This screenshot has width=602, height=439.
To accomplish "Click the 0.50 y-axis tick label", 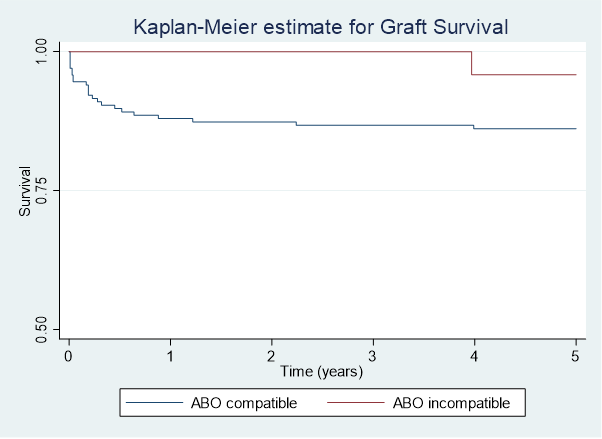I will (x=42, y=330).
